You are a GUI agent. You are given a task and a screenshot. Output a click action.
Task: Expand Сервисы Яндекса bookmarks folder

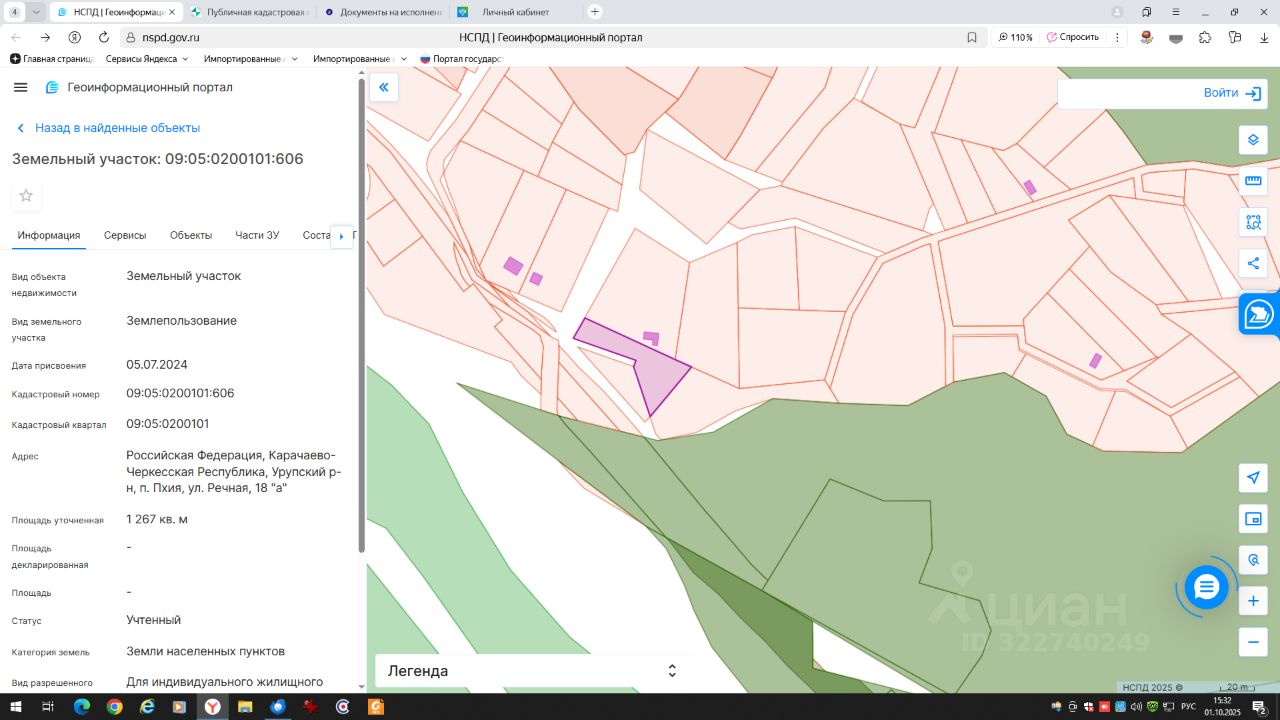pyautogui.click(x=146, y=59)
